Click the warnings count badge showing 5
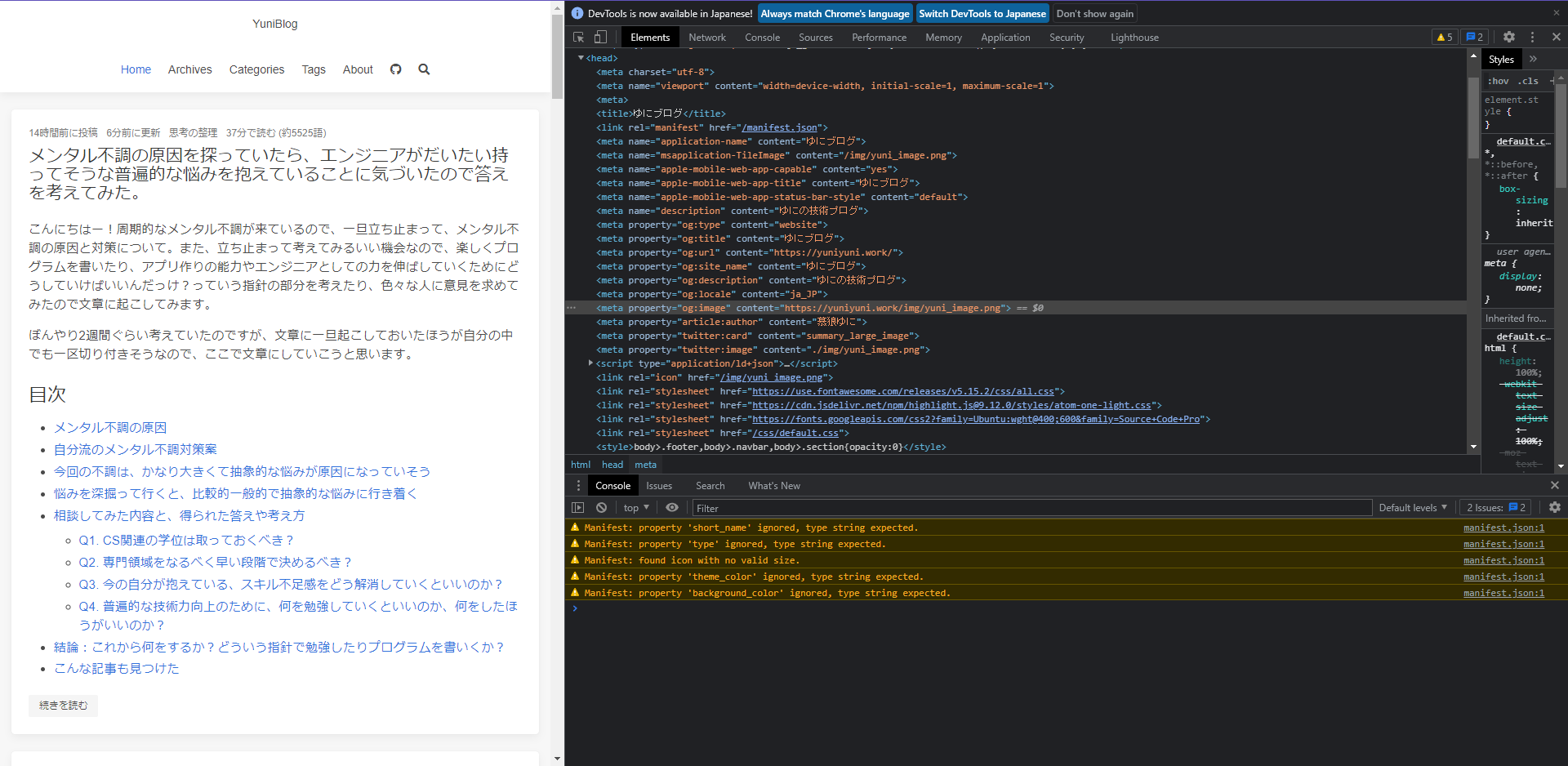 click(1445, 37)
